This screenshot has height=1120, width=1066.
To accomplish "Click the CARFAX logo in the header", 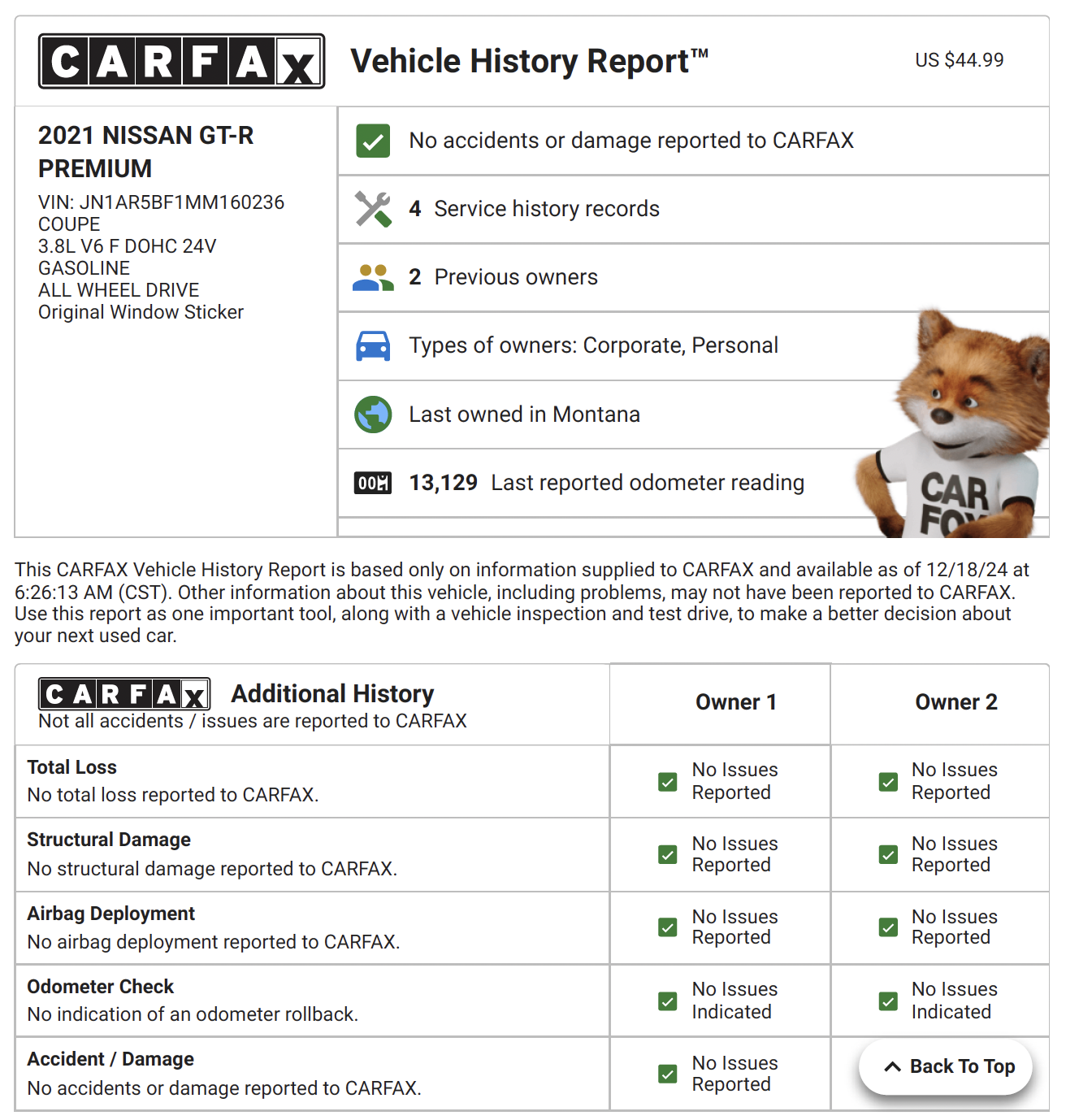I will [181, 61].
